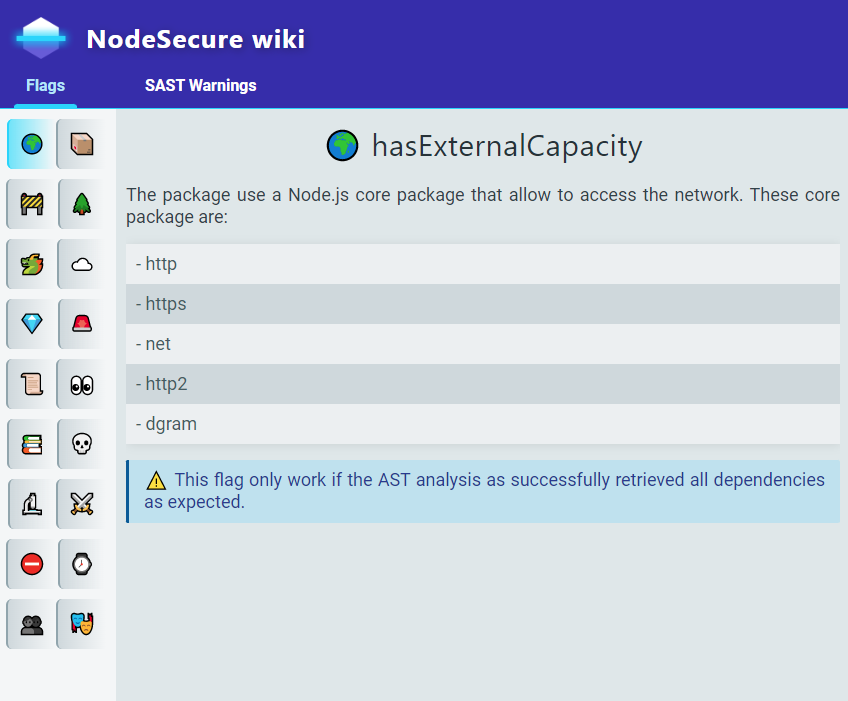The image size is (848, 701).
Task: Select the globe hasExternalCapacity flag icon
Action: [x=31, y=144]
